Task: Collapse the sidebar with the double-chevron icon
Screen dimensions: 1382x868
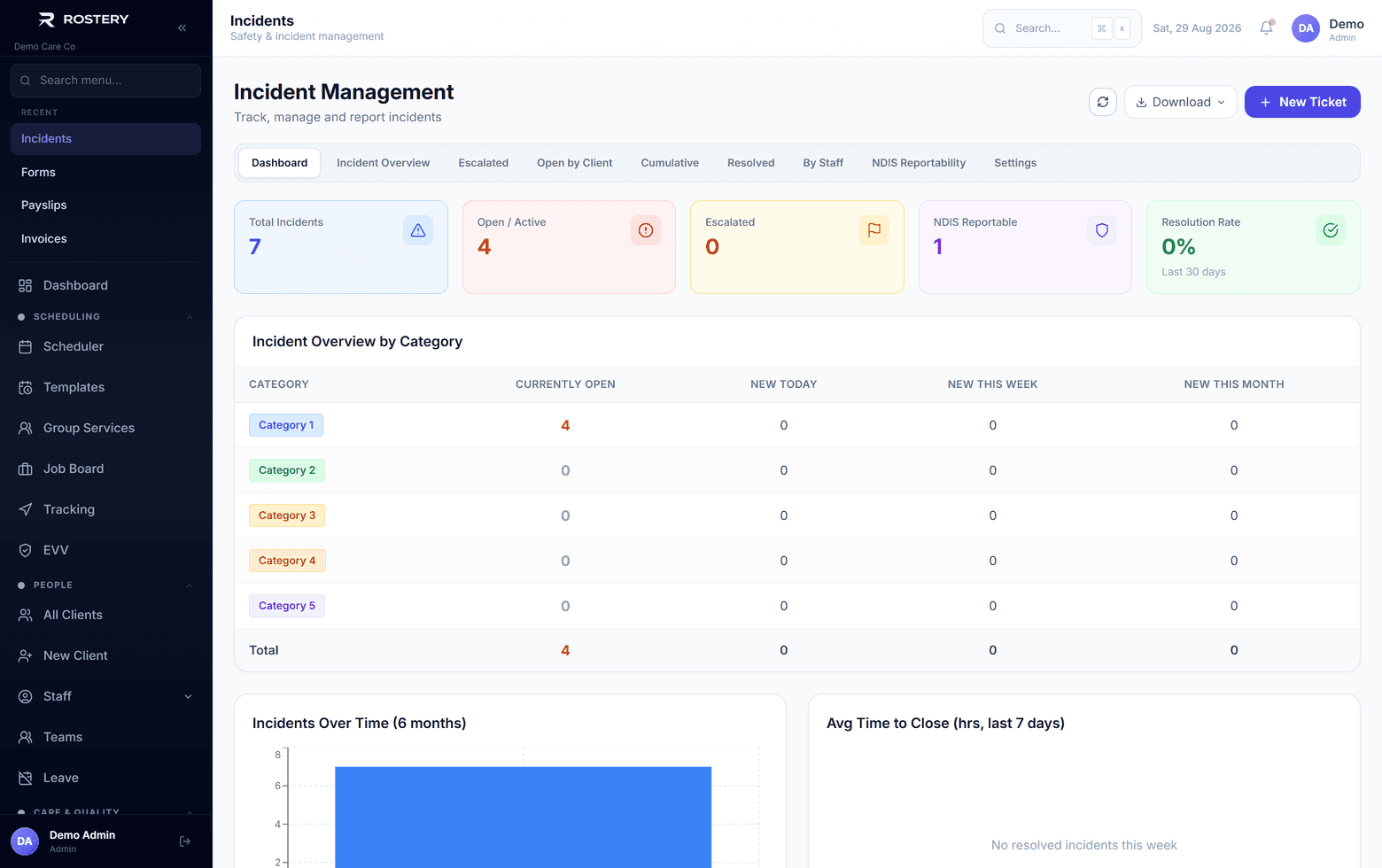Action: (x=182, y=28)
